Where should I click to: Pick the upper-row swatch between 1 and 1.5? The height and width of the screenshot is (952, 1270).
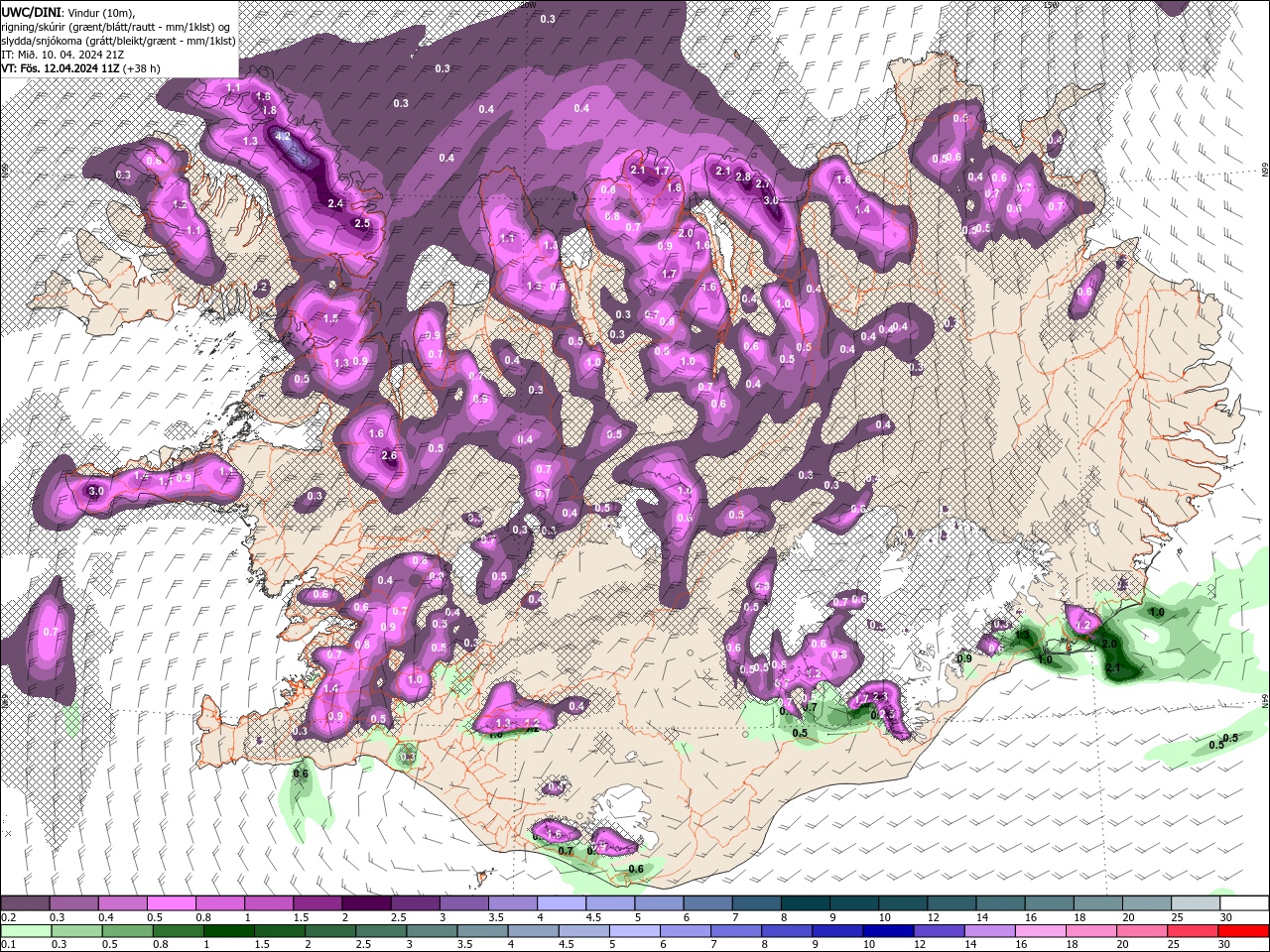tap(269, 903)
